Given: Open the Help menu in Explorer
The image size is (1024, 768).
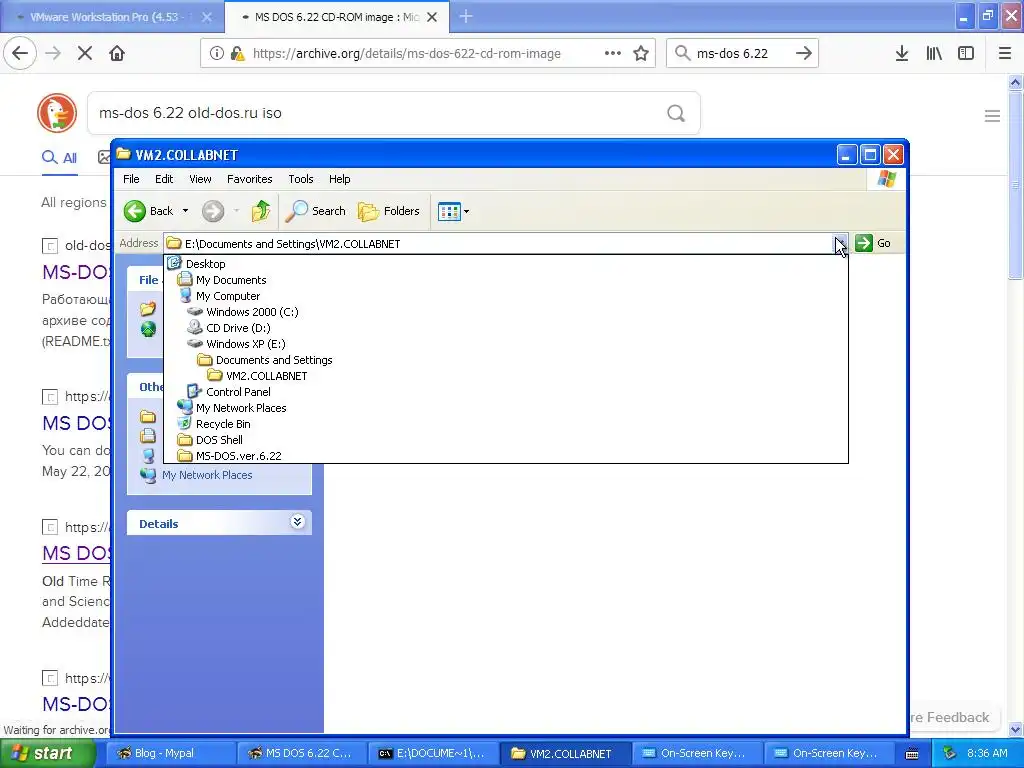Looking at the screenshot, I should 340,179.
